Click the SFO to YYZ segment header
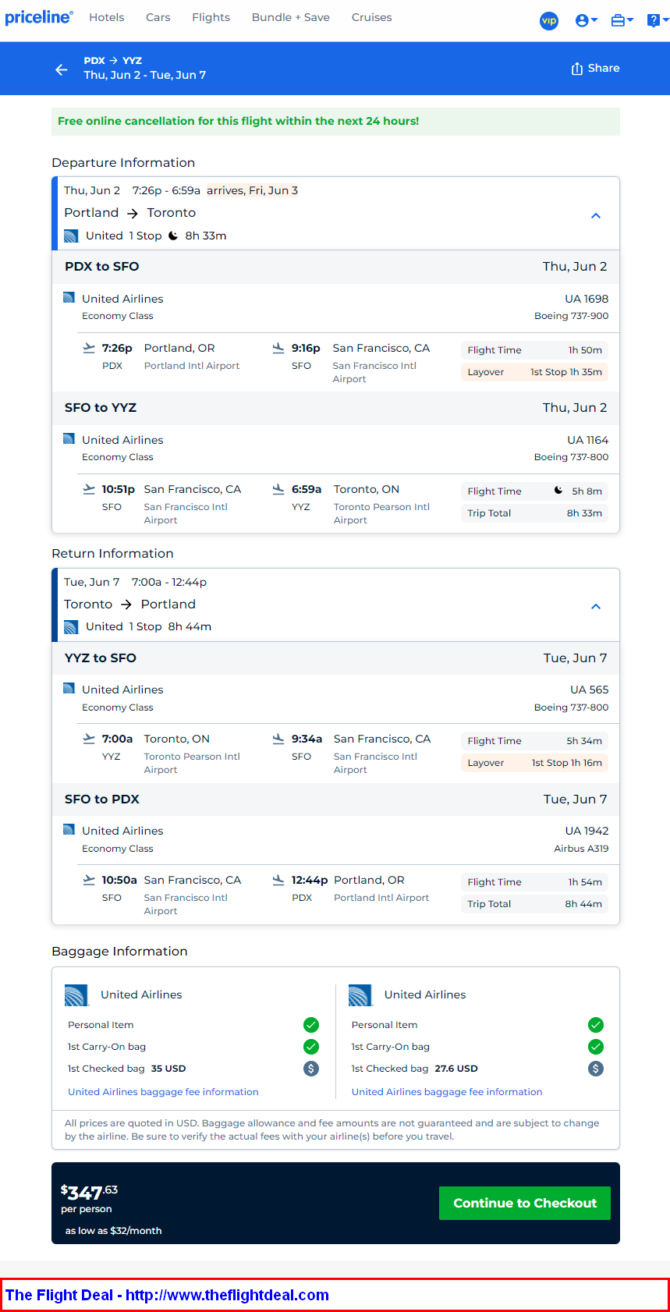The image size is (670, 1312). pyautogui.click(x=336, y=408)
